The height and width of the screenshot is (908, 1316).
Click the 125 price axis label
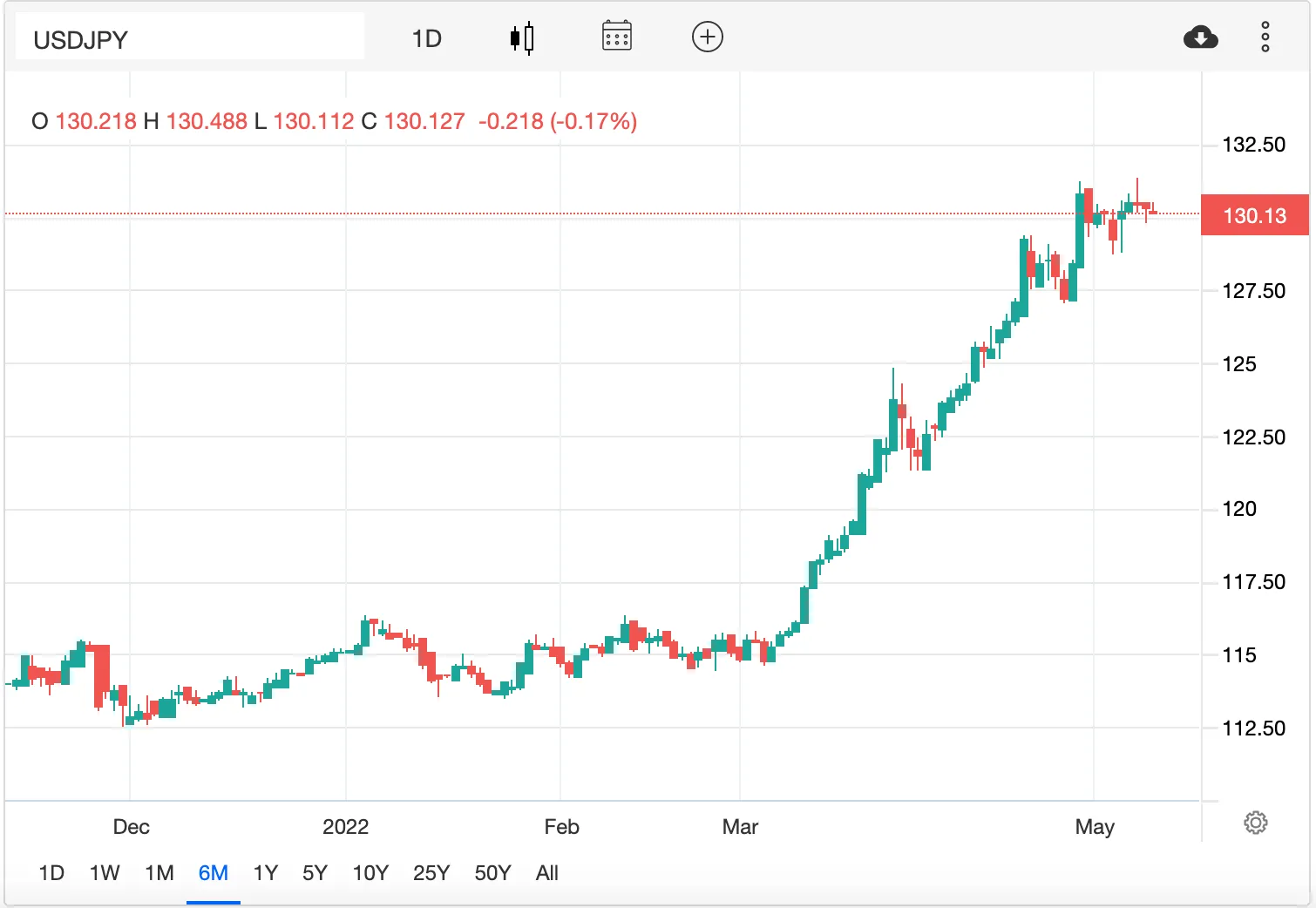[x=1239, y=364]
